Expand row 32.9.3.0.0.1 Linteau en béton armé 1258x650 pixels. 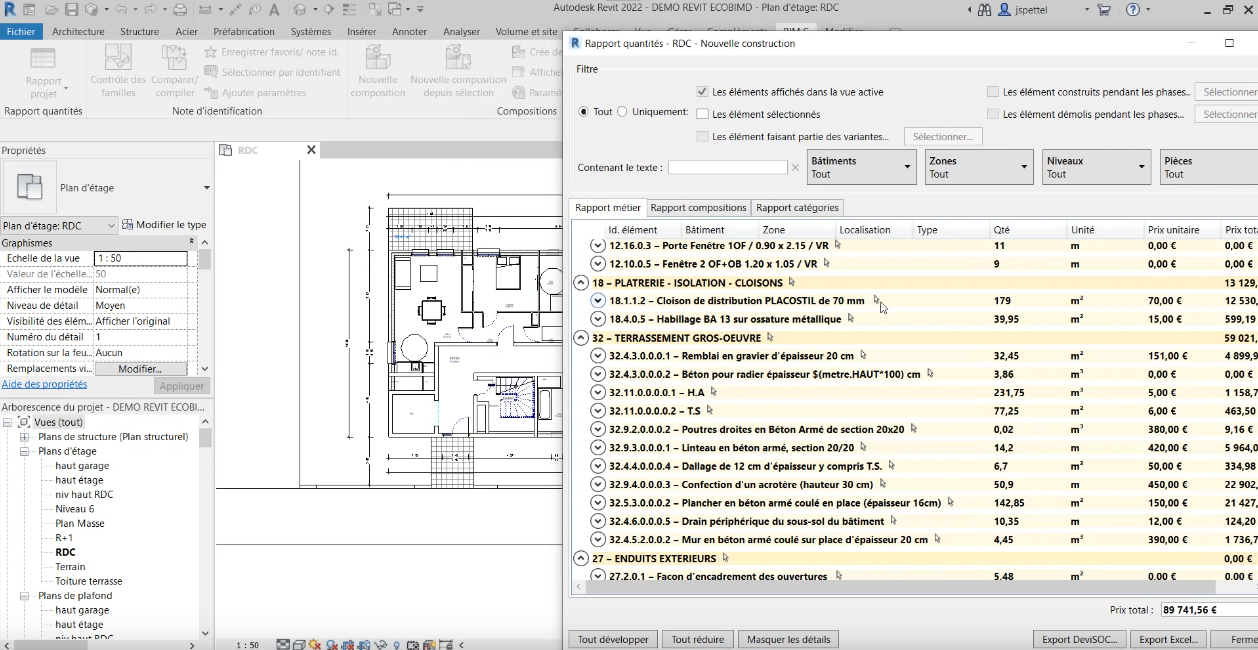598,447
